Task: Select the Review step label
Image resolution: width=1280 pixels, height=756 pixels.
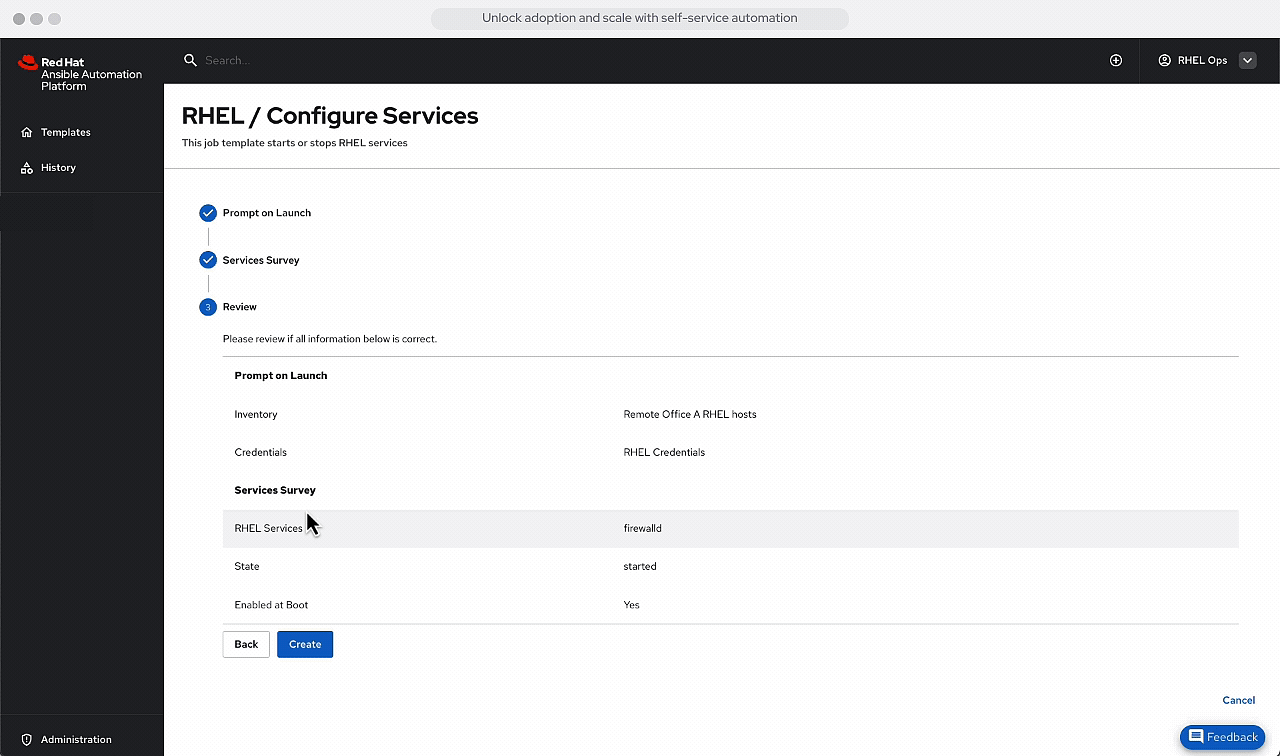Action: 240,307
